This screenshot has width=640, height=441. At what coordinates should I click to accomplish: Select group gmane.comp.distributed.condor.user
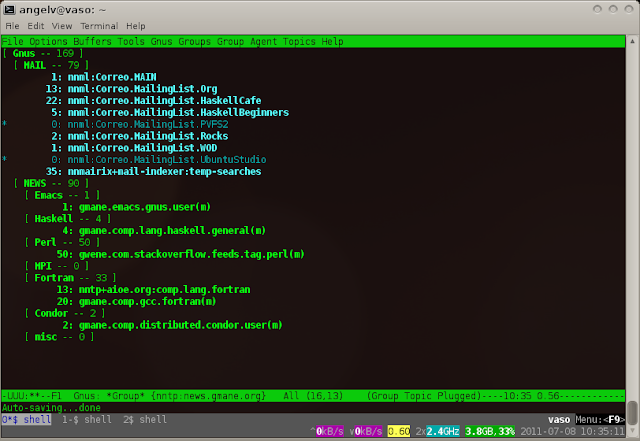pos(180,325)
